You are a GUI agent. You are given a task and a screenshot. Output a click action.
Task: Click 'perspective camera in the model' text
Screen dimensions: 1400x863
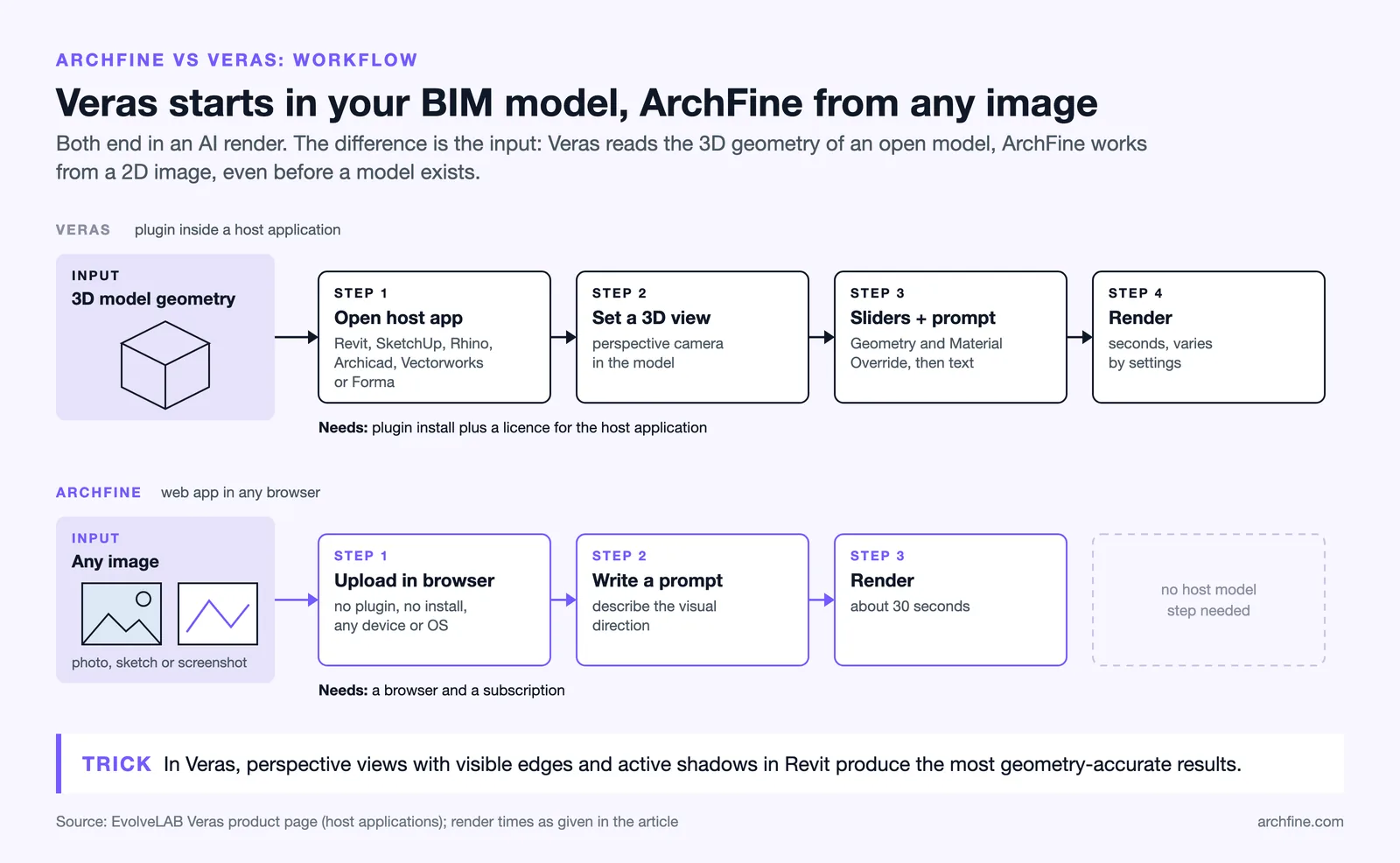tap(658, 354)
